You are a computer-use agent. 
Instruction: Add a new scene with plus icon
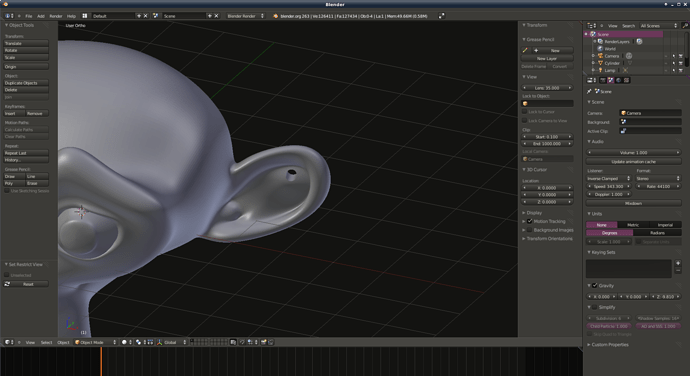[209, 16]
